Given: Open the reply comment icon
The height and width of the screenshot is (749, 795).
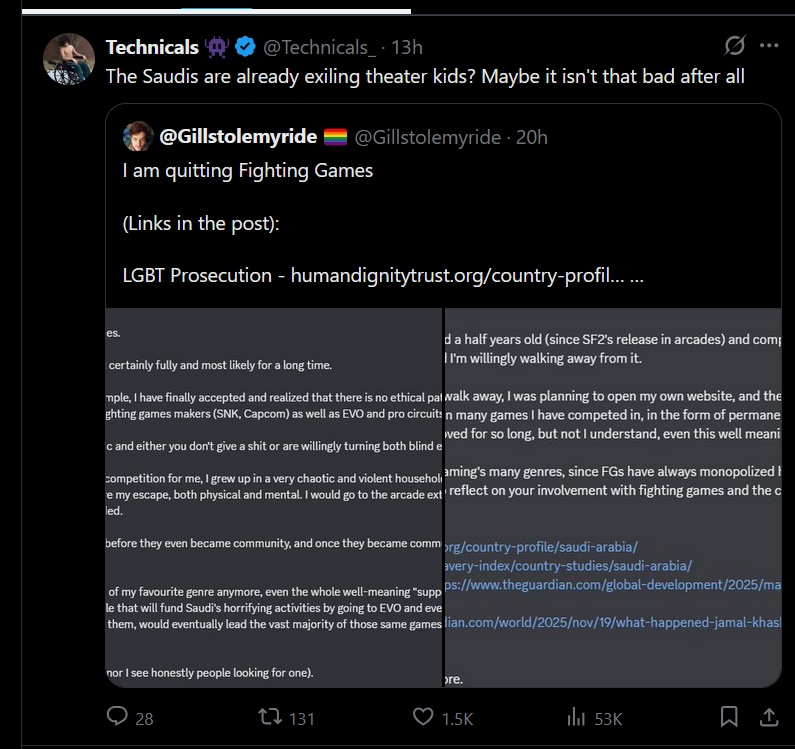Looking at the screenshot, I should click(x=117, y=717).
